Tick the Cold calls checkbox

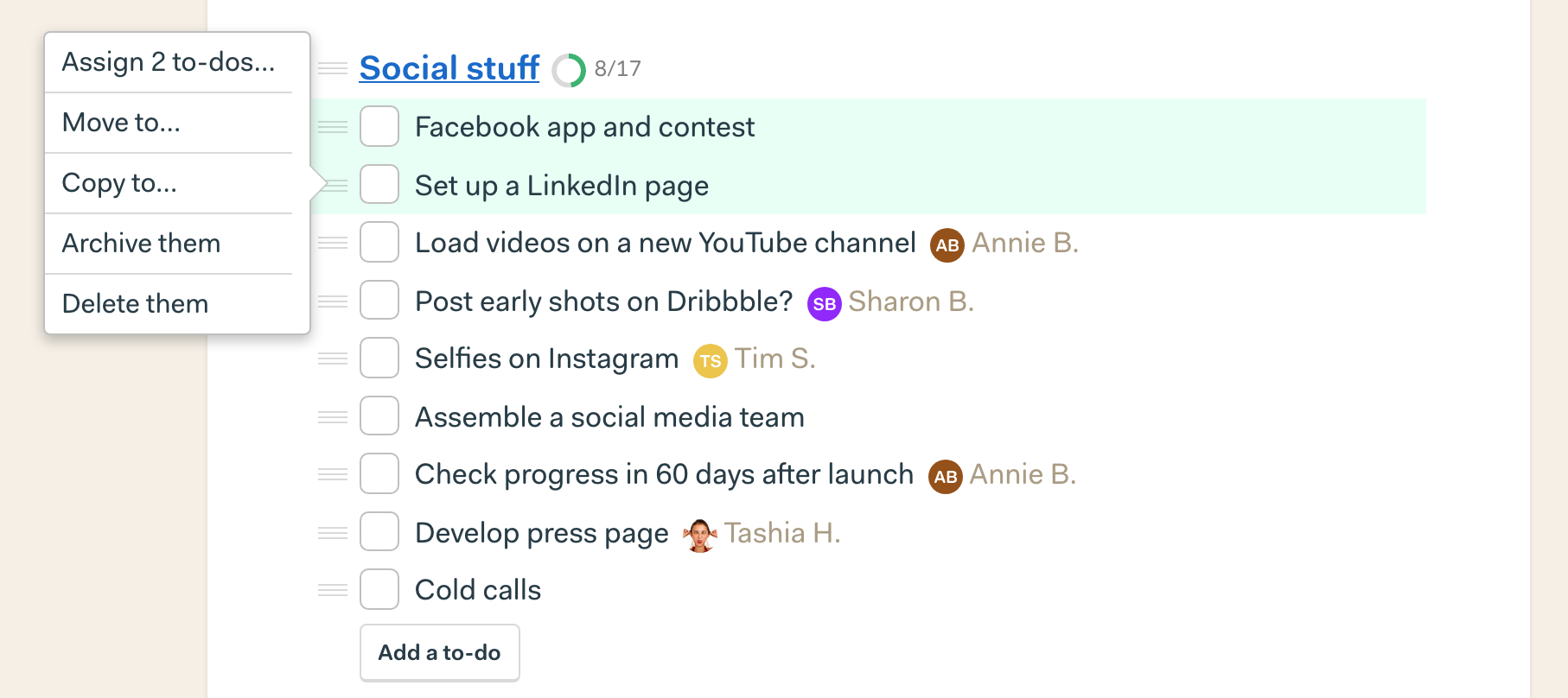(x=379, y=589)
